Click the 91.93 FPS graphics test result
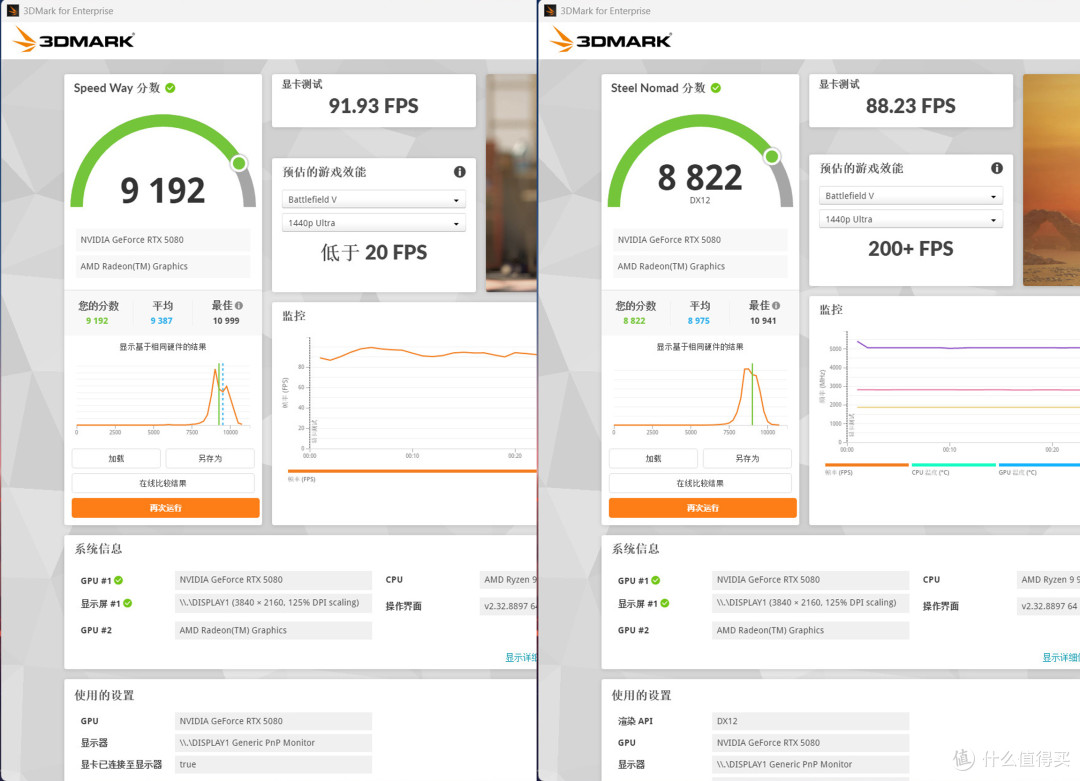 (373, 105)
